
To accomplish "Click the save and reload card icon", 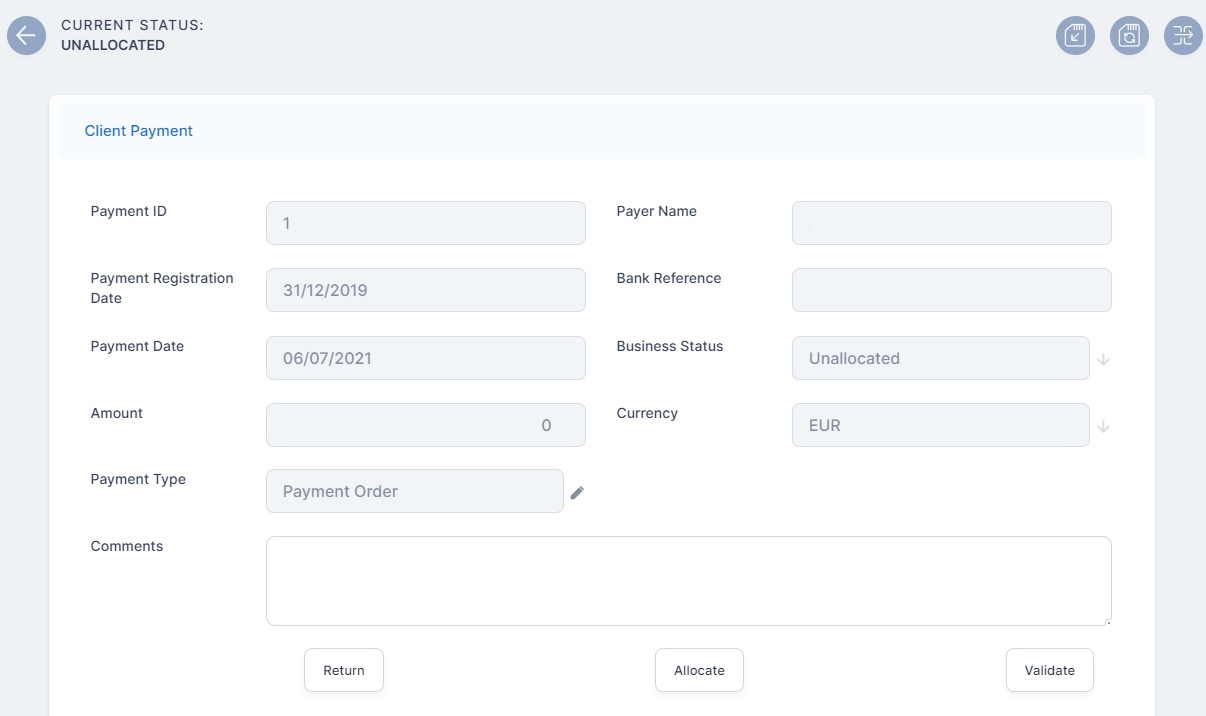I will coord(1129,36).
